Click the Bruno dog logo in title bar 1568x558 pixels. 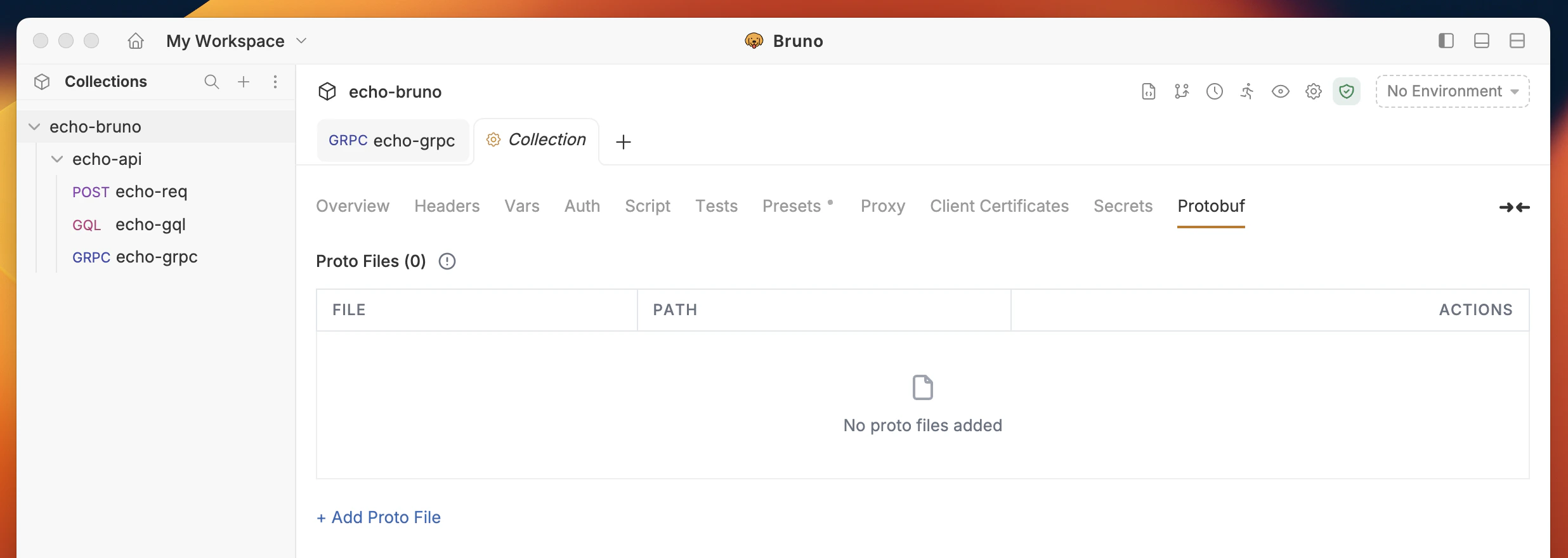coord(754,41)
